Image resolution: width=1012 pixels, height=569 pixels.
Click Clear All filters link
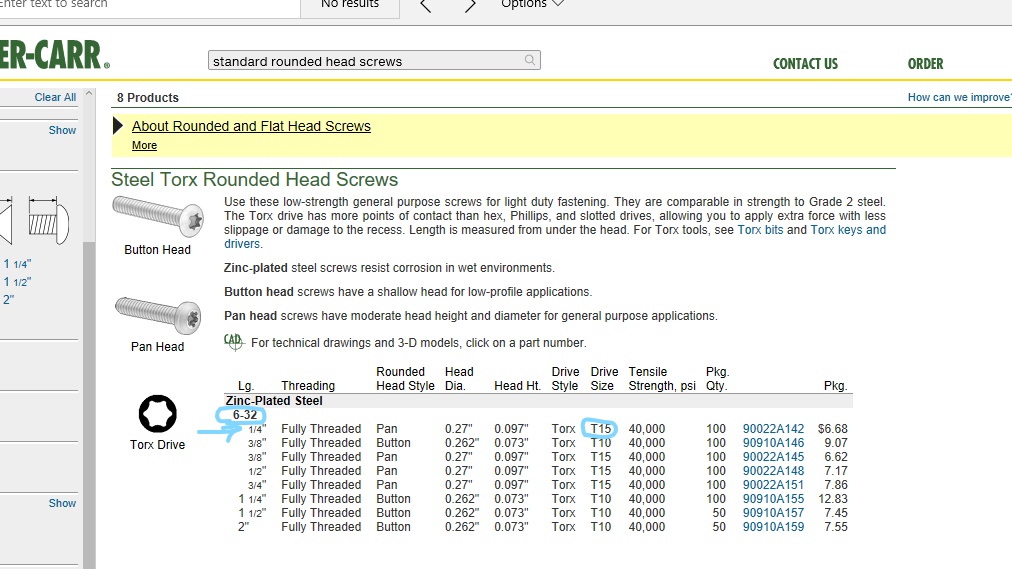[55, 97]
